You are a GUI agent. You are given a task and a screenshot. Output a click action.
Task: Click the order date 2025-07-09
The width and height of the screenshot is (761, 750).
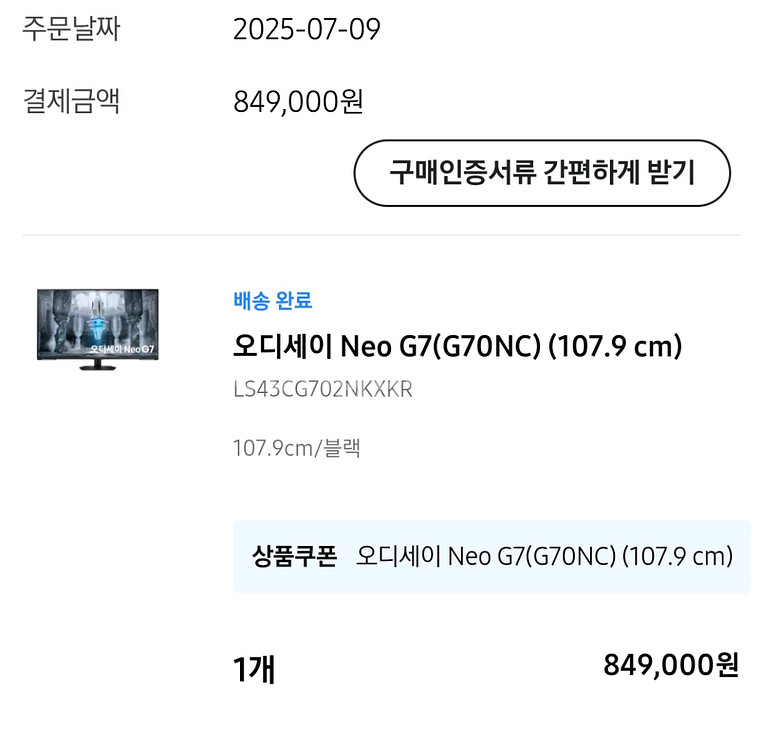tap(306, 29)
